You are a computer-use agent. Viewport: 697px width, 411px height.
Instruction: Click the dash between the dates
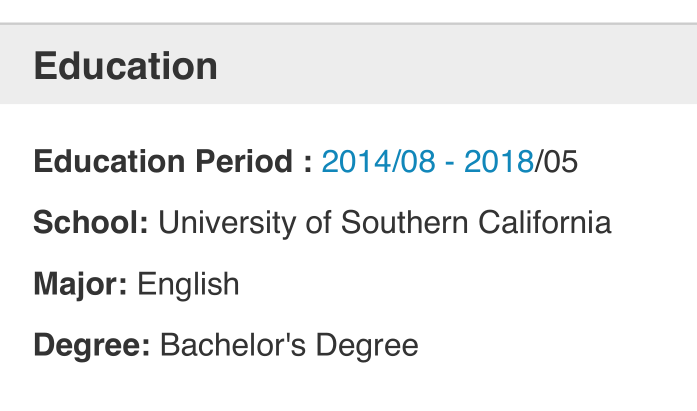[450, 162]
